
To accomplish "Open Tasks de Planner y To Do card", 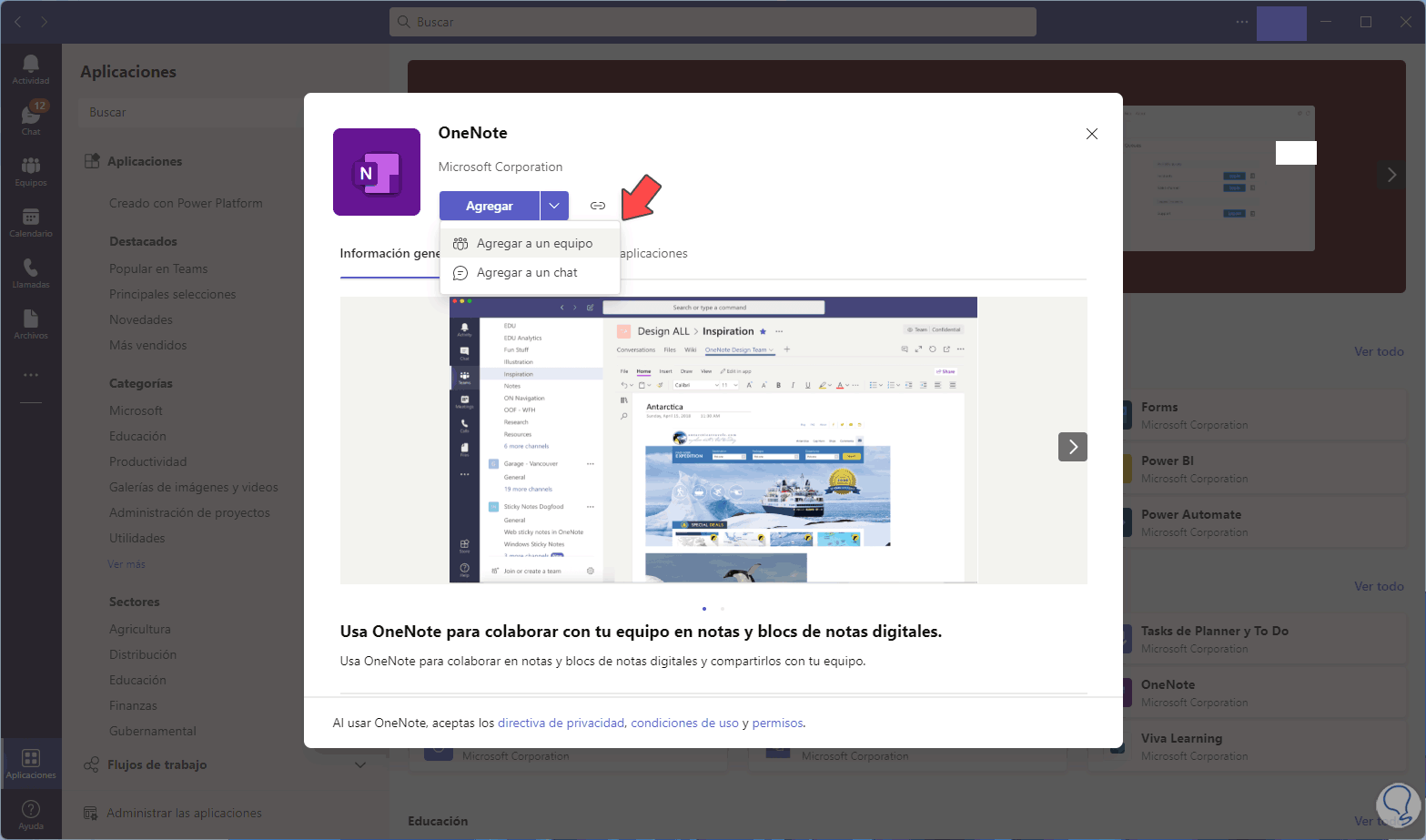I will pos(1265,640).
